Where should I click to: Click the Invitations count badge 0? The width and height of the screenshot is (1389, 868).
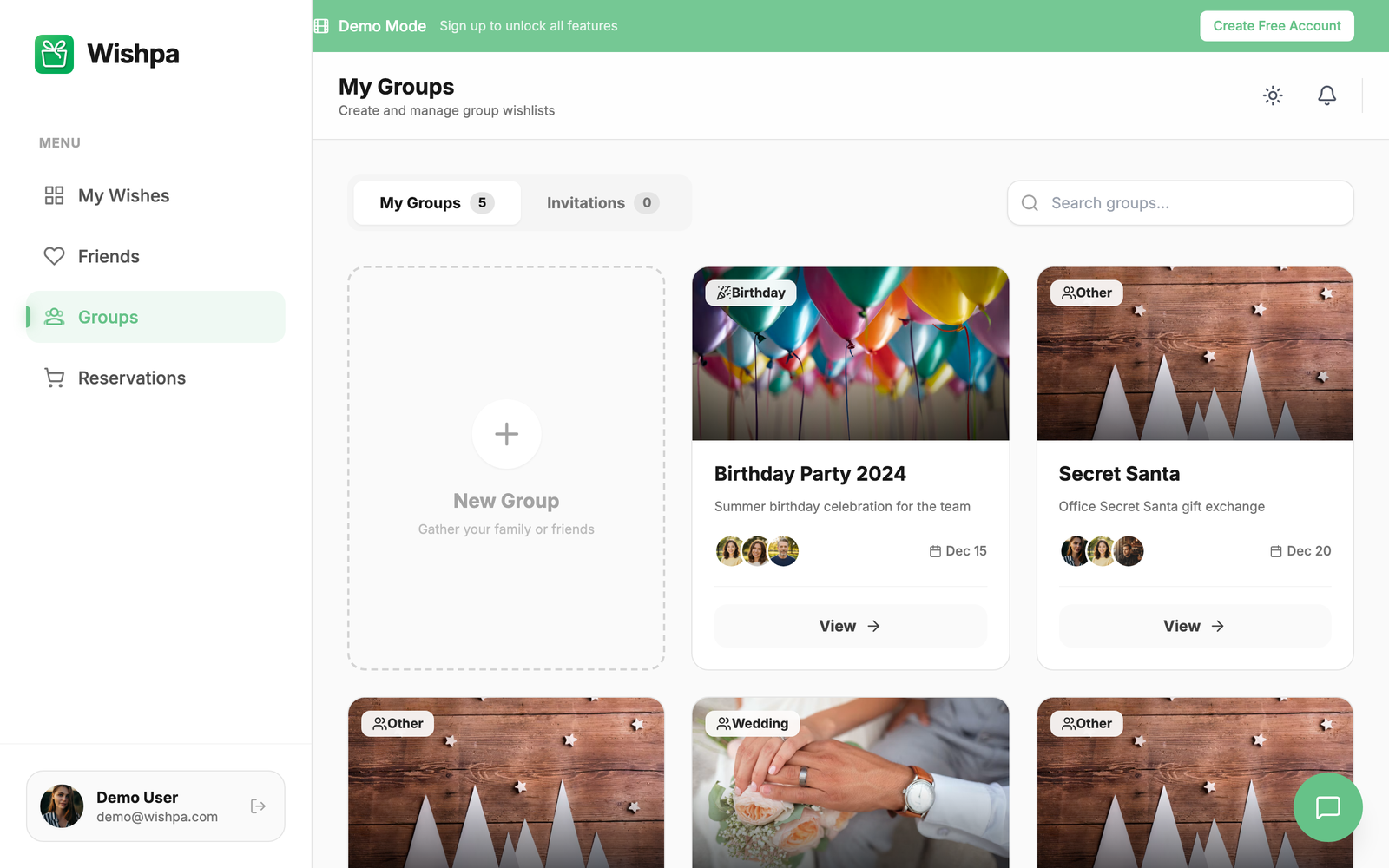pos(647,203)
